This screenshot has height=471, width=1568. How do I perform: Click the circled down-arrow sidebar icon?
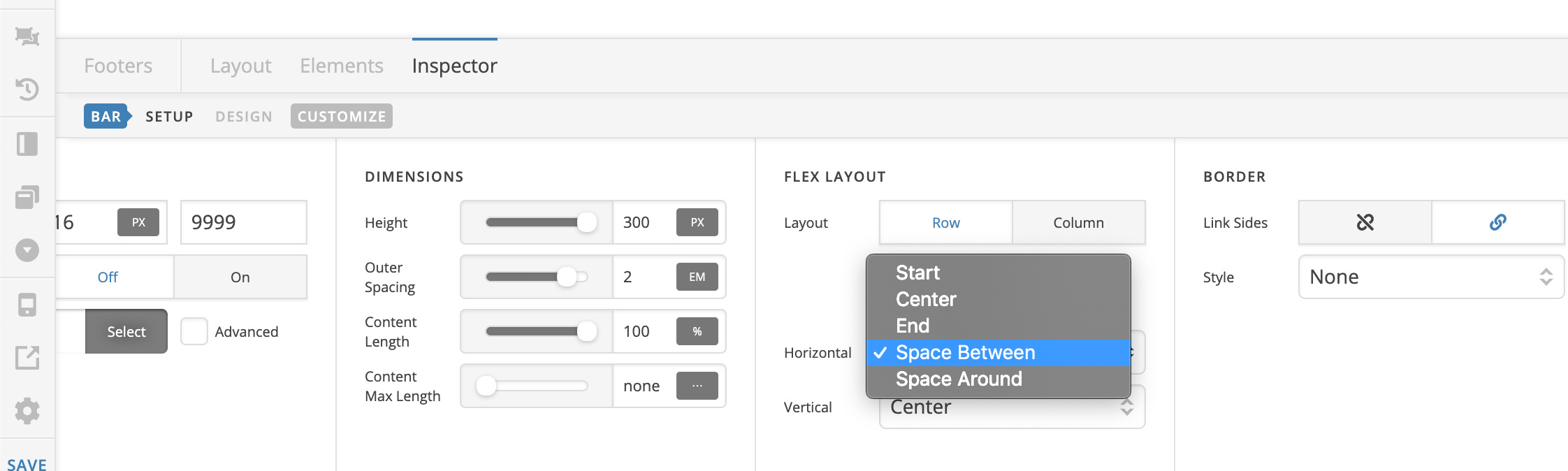[27, 250]
